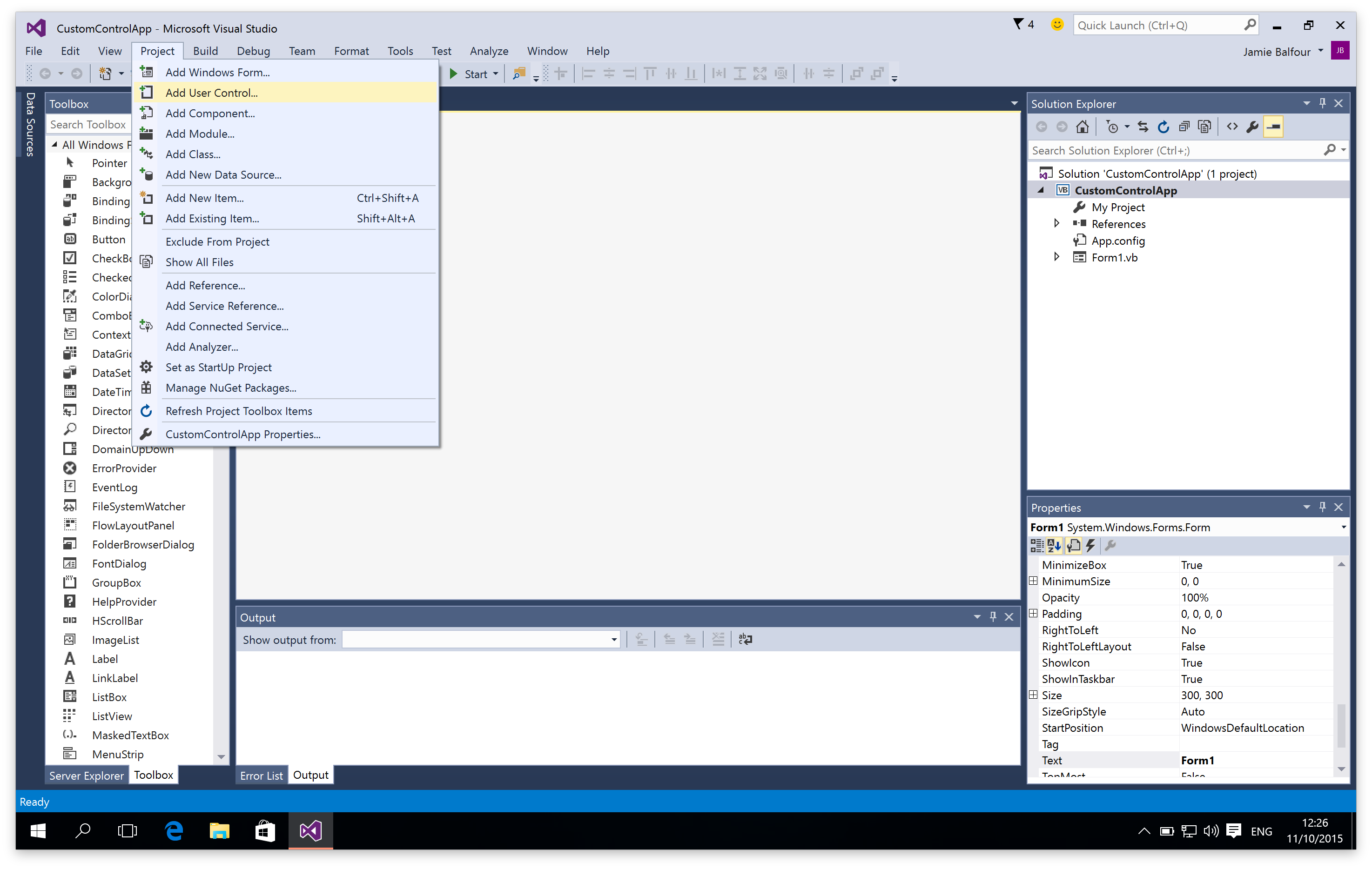Select Add Class menu item
Image resolution: width=1372 pixels, height=869 pixels.
tap(286, 154)
